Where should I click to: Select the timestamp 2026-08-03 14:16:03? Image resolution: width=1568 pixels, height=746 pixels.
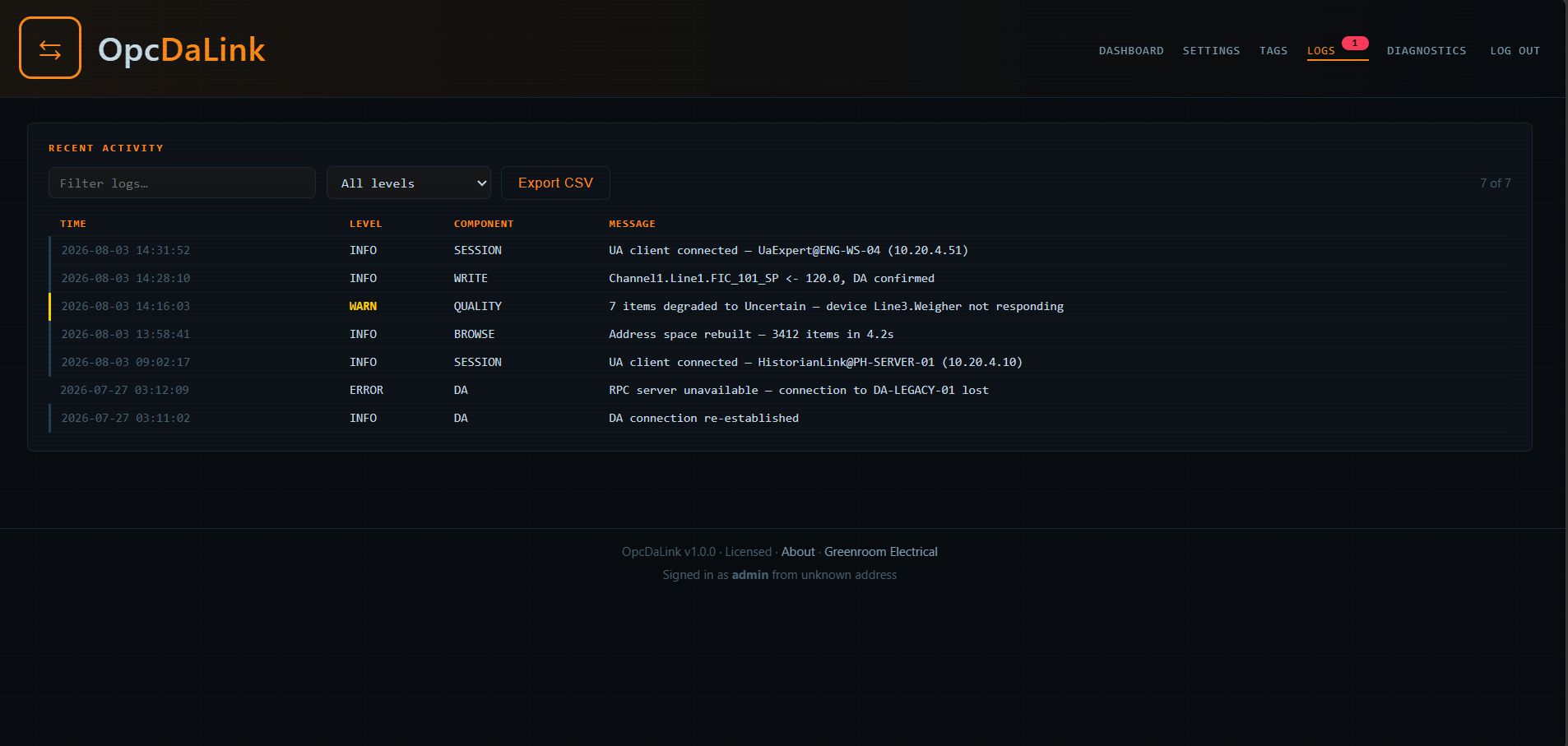tap(126, 306)
